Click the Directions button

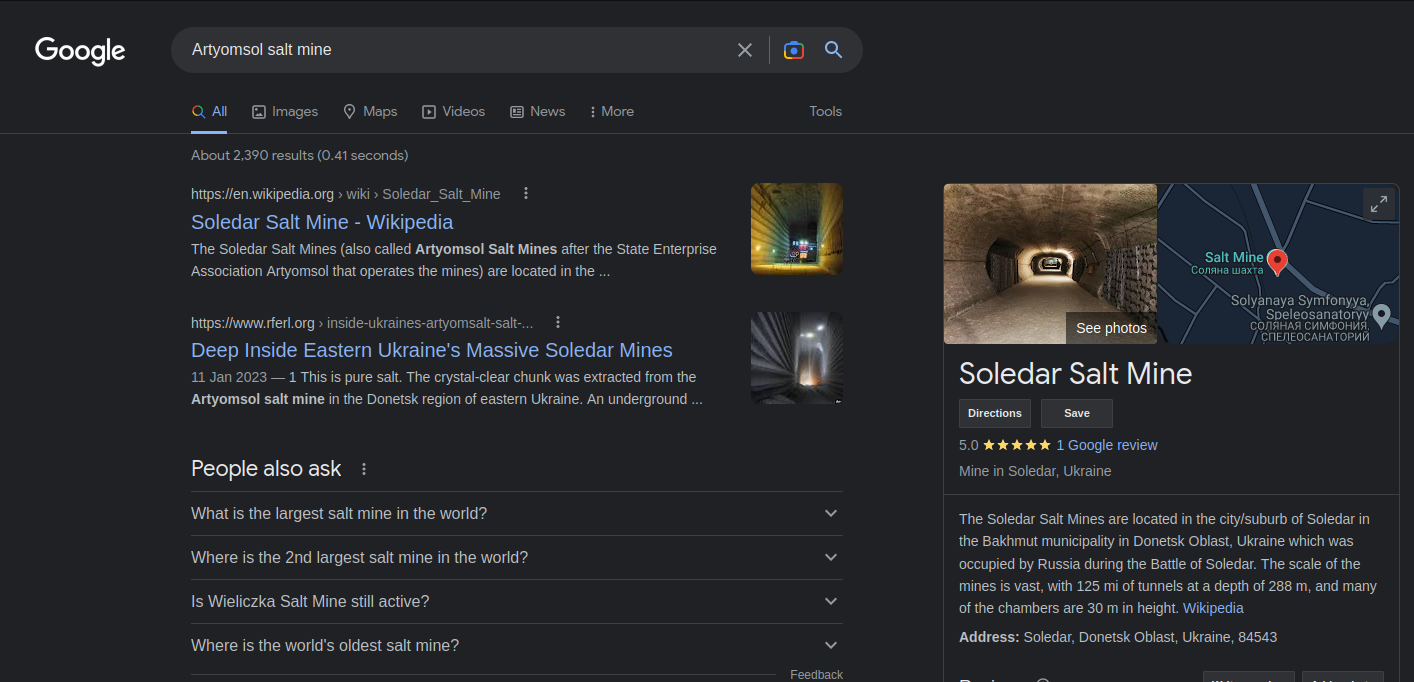pos(995,413)
